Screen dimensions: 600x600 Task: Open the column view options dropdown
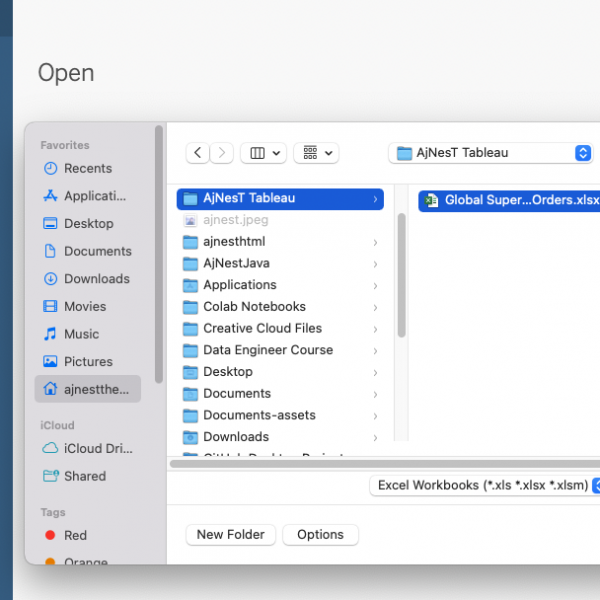click(x=264, y=153)
